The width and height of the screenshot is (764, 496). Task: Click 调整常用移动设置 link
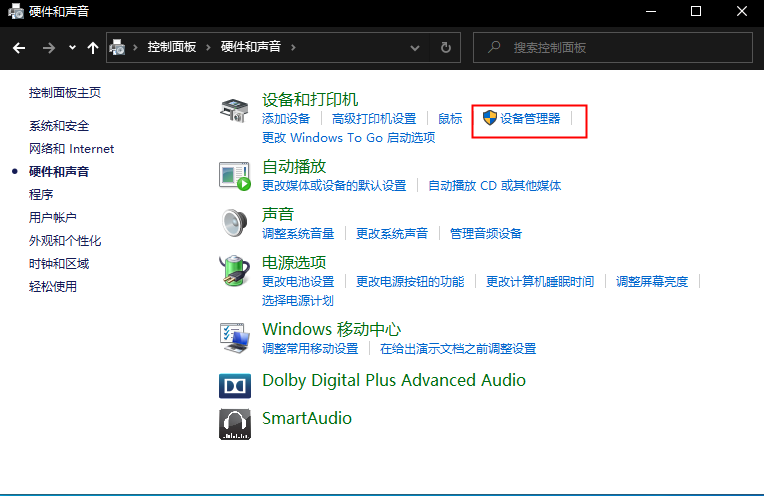pyautogui.click(x=310, y=349)
